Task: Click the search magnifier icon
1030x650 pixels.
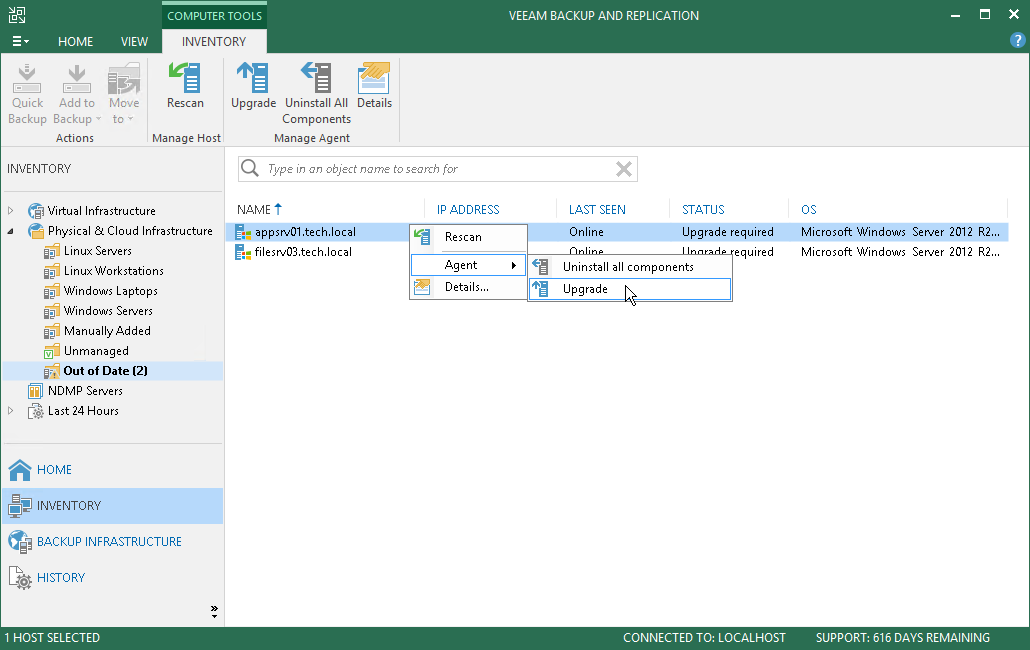Action: (x=250, y=169)
